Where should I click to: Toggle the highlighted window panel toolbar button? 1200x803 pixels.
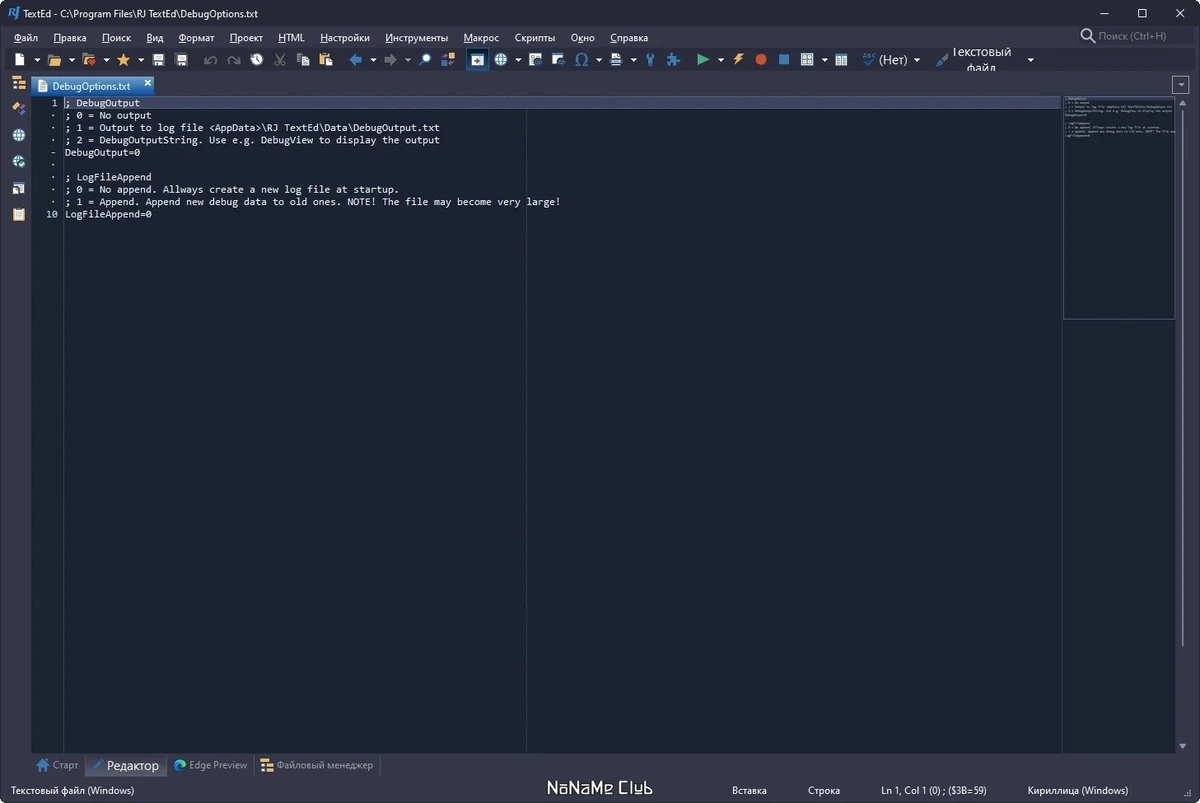click(478, 60)
